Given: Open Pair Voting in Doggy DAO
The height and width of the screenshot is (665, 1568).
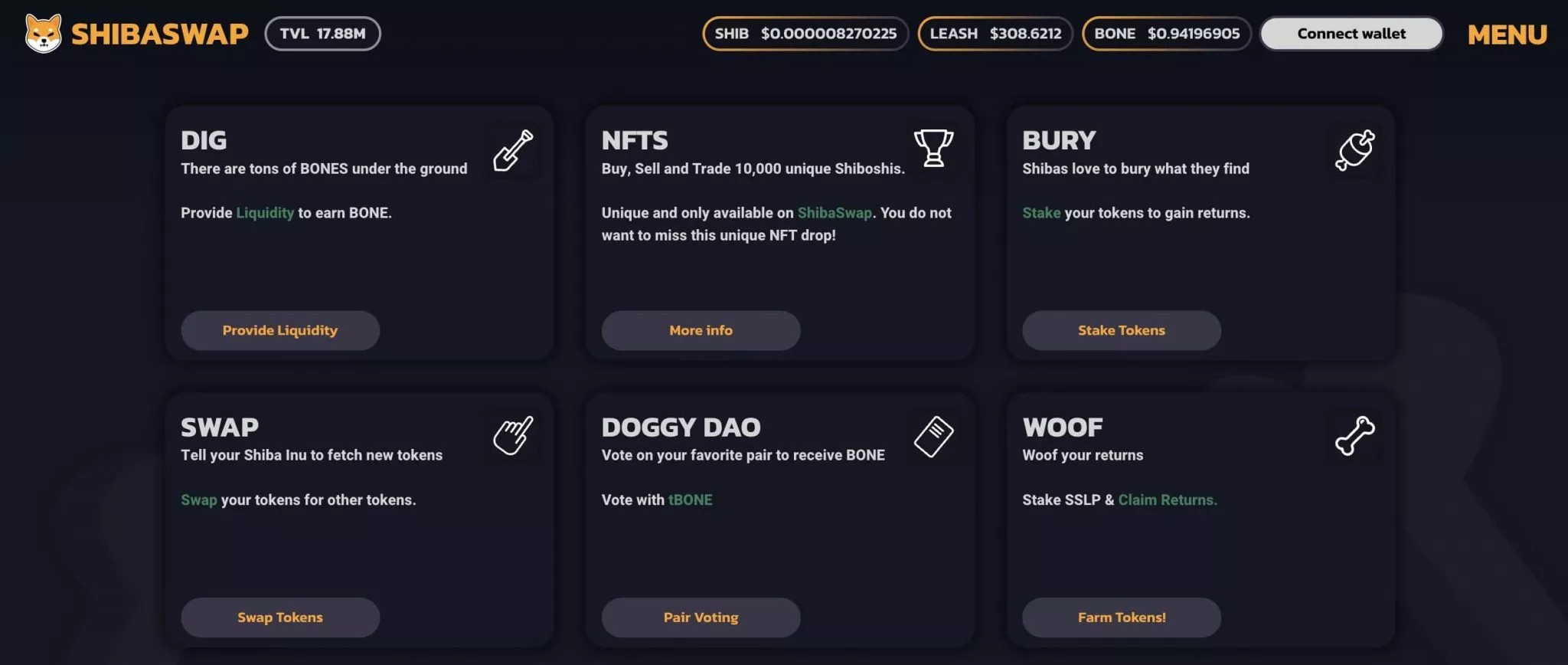Looking at the screenshot, I should pyautogui.click(x=701, y=617).
